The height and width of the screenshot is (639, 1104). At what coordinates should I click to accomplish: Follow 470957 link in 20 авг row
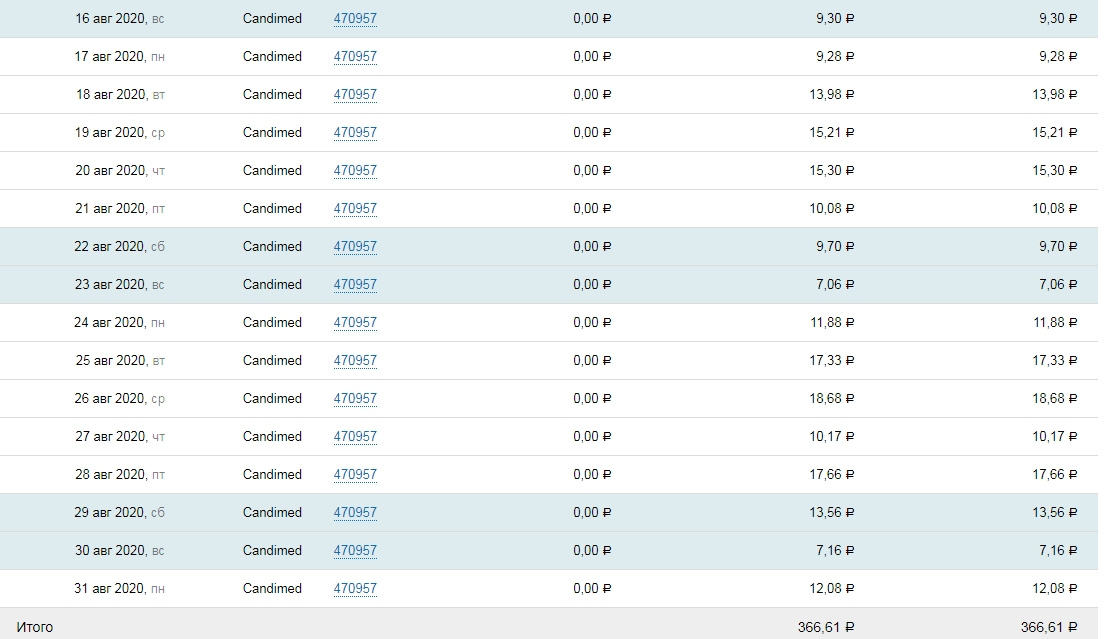click(355, 171)
